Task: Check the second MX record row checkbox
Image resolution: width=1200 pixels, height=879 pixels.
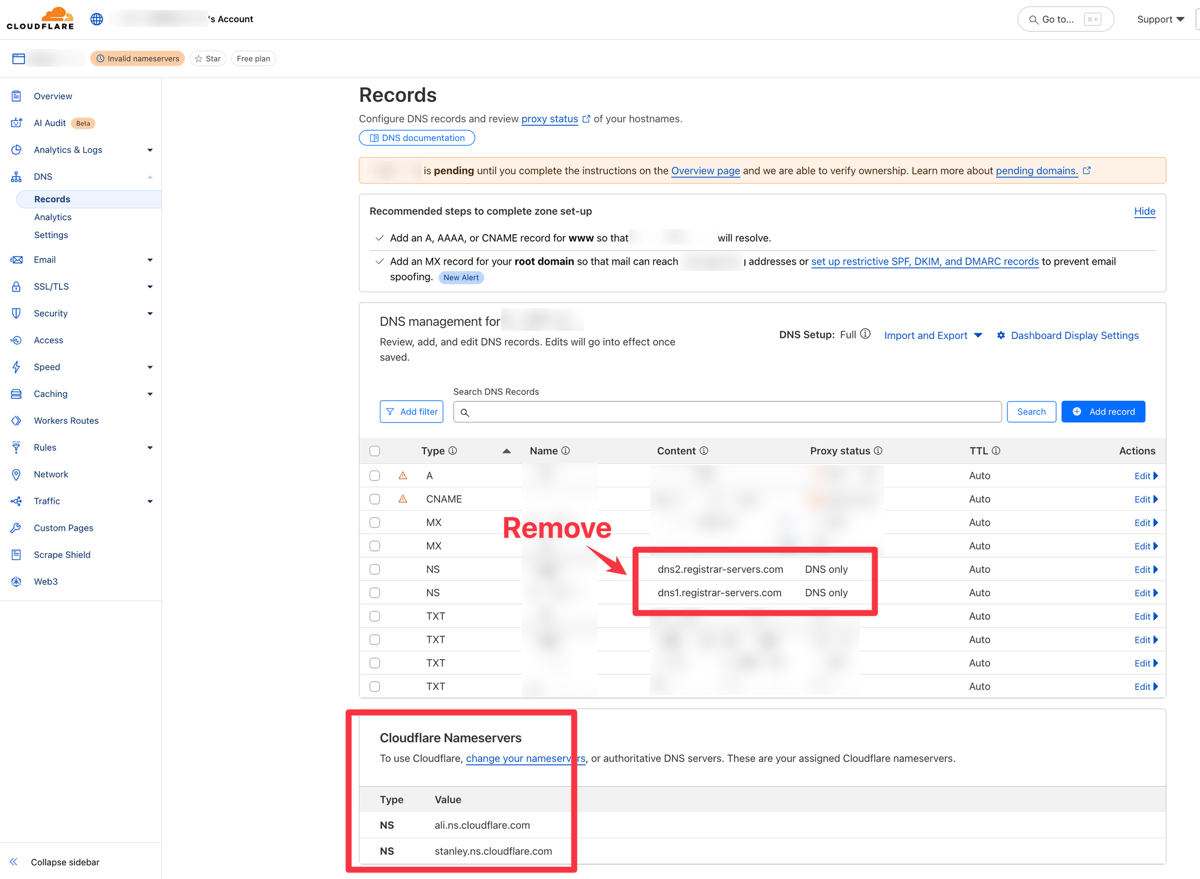Action: (375, 546)
